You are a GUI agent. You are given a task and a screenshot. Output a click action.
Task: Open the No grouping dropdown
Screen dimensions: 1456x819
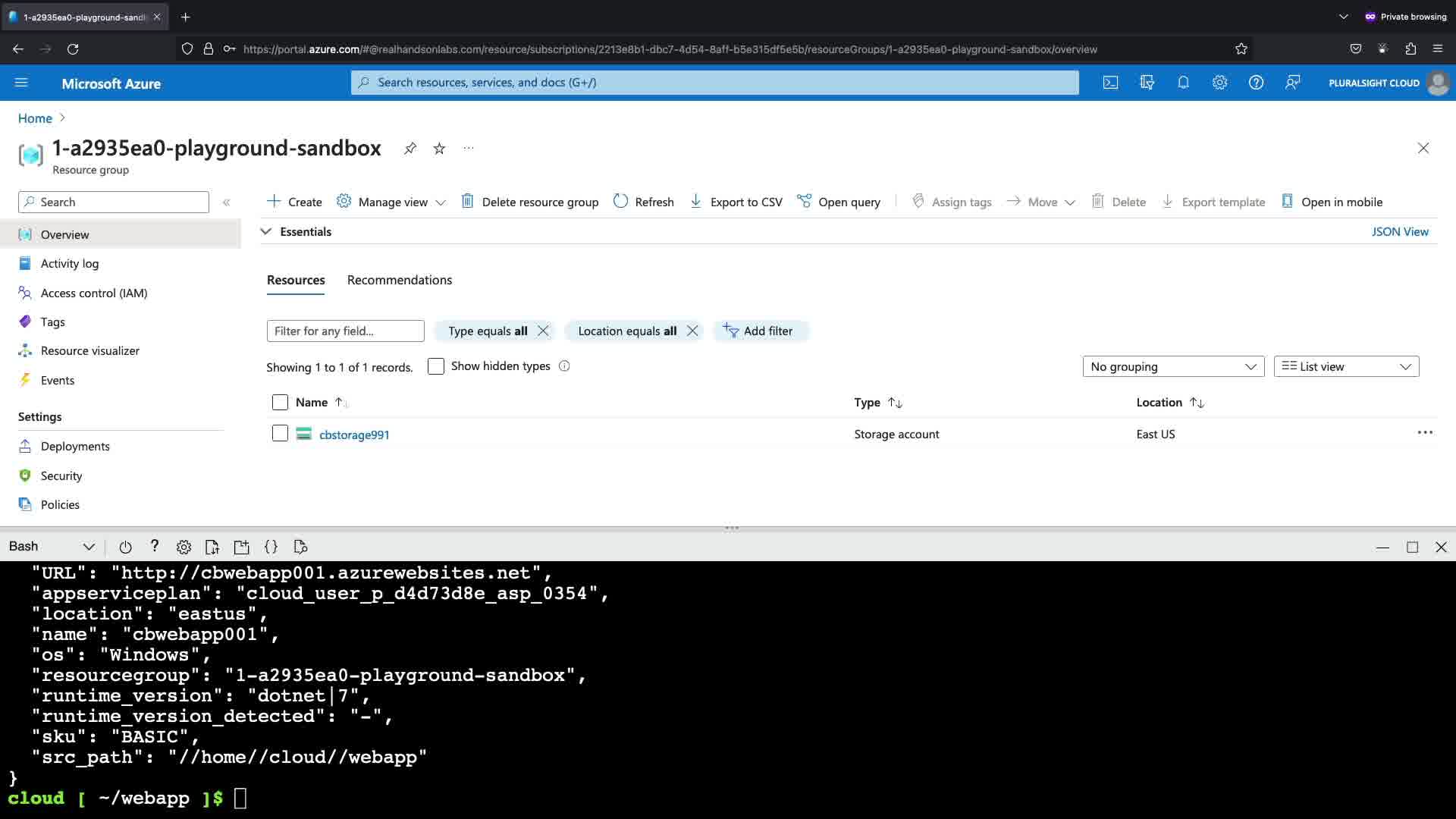1173,367
